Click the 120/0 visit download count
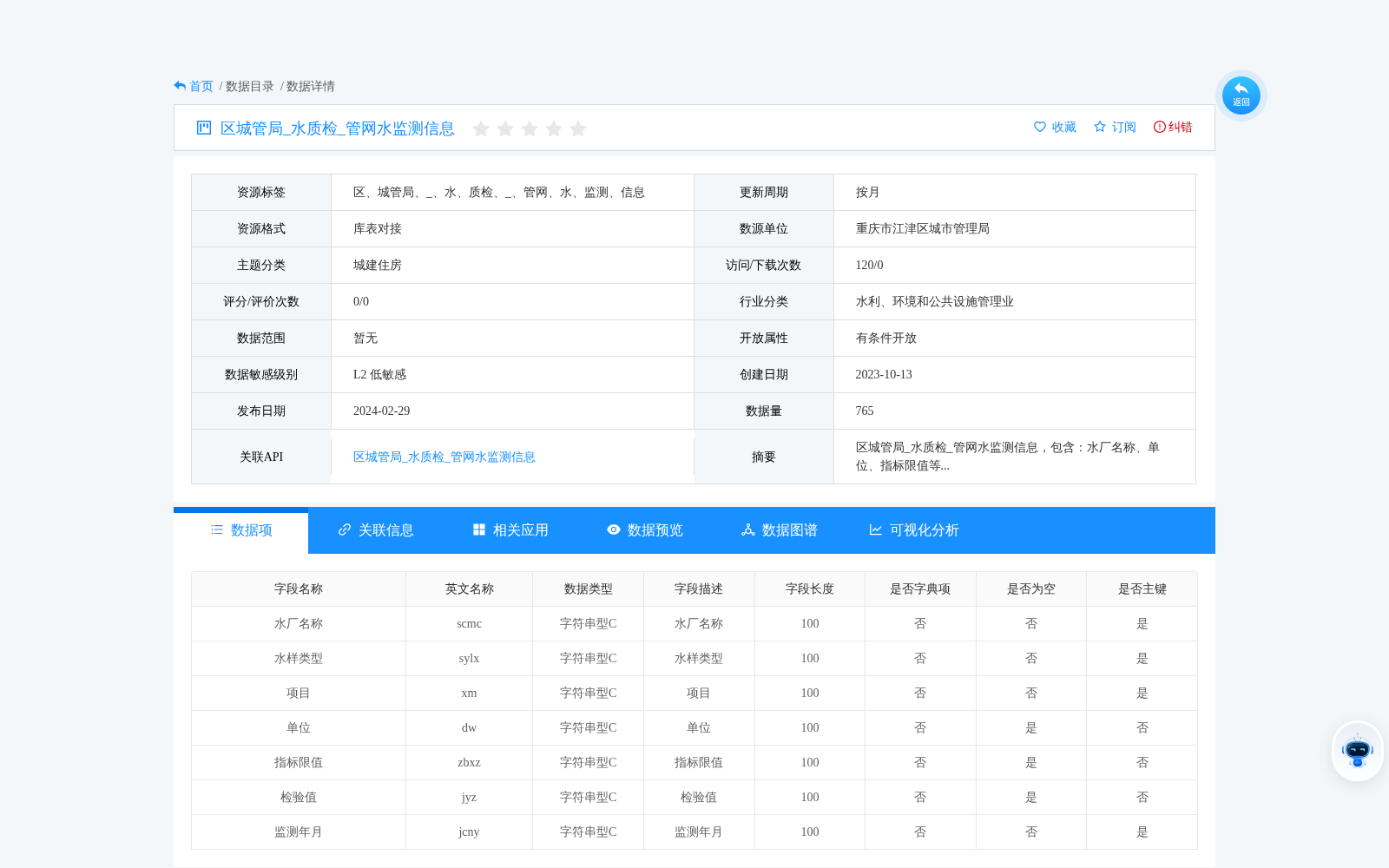Viewport: 1389px width, 868px height. (870, 265)
